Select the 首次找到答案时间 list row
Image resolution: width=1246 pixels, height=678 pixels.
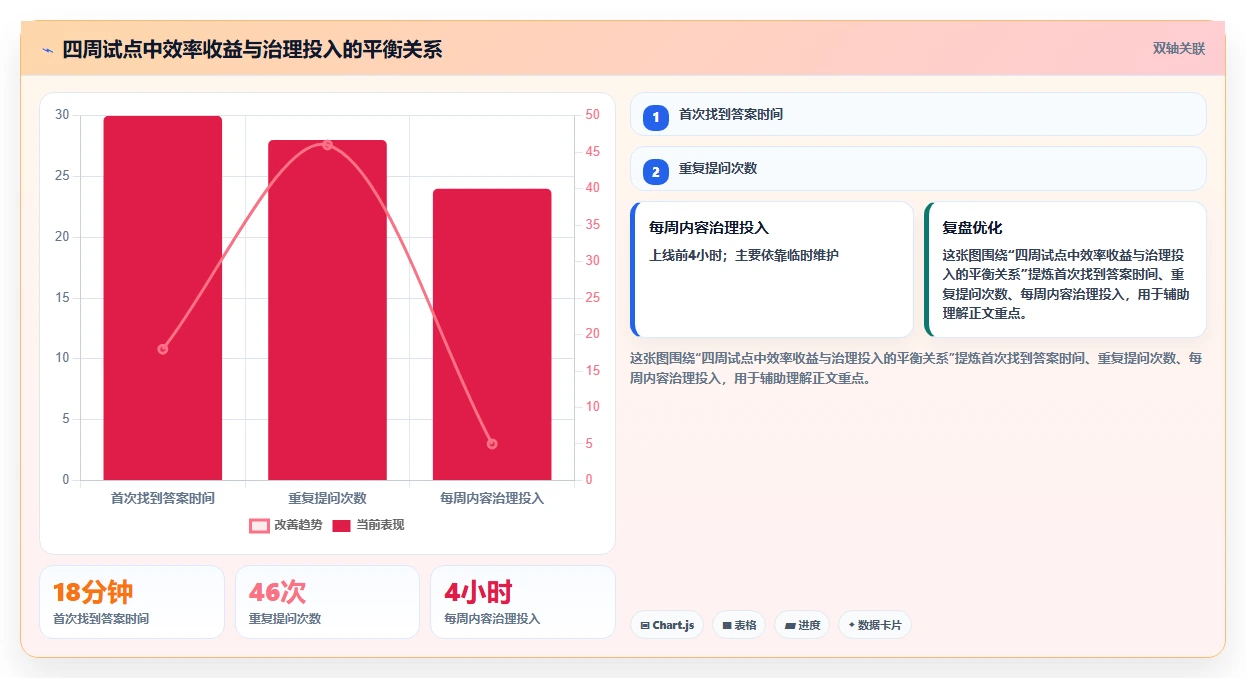point(918,114)
